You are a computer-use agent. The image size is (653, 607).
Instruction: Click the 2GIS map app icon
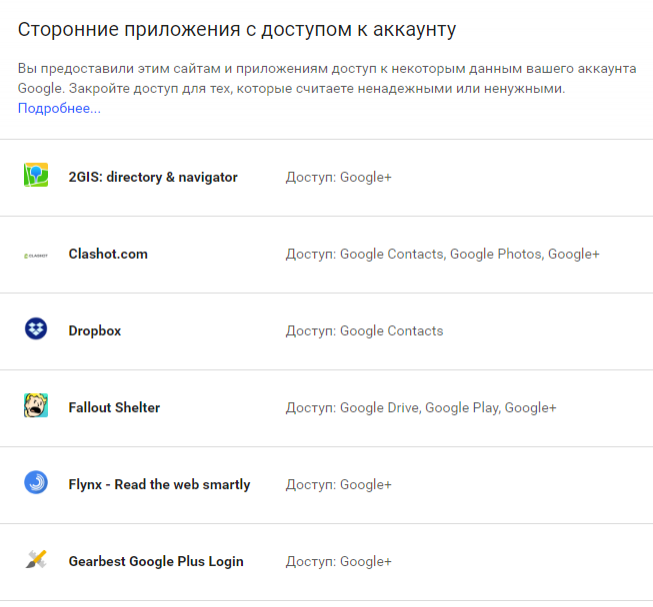[36, 175]
